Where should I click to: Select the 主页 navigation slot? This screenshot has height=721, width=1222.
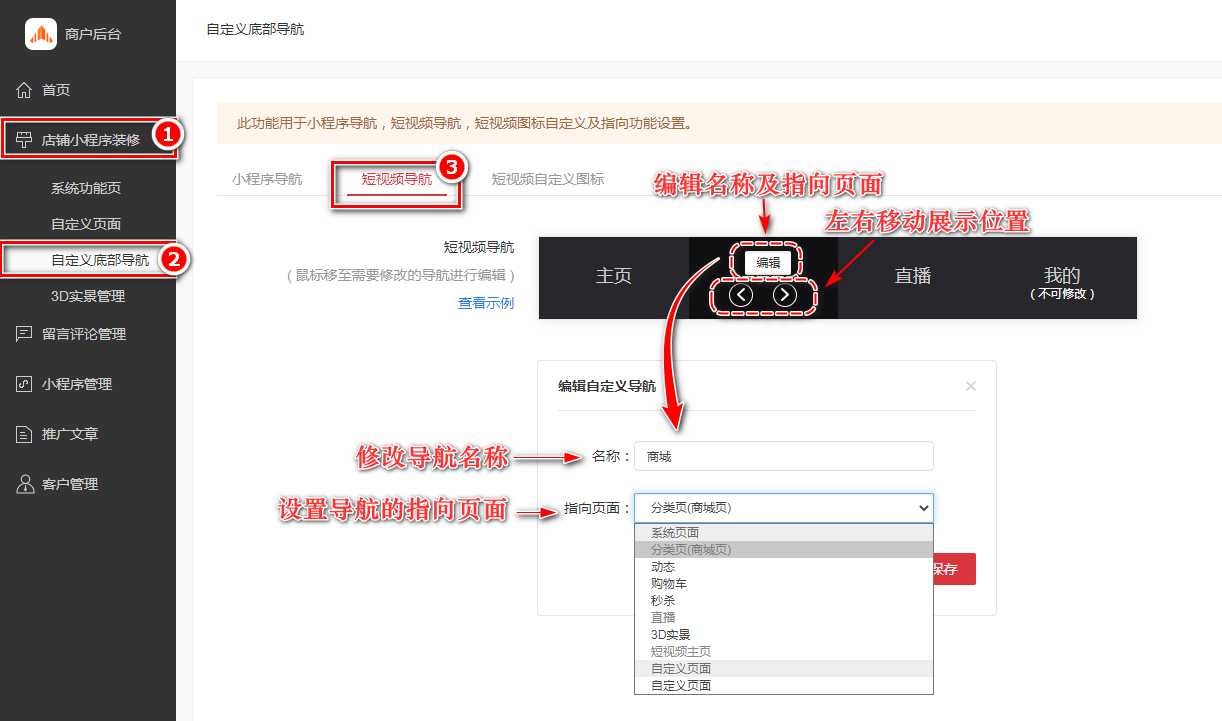point(614,277)
